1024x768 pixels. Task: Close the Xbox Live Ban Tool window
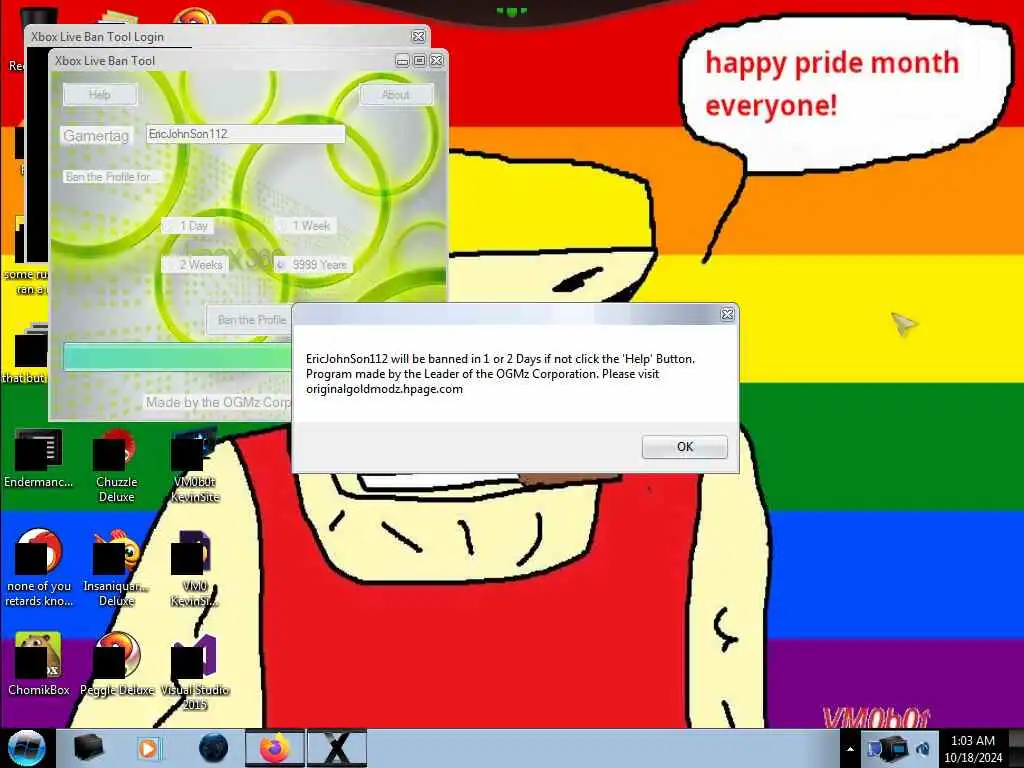pyautogui.click(x=436, y=61)
